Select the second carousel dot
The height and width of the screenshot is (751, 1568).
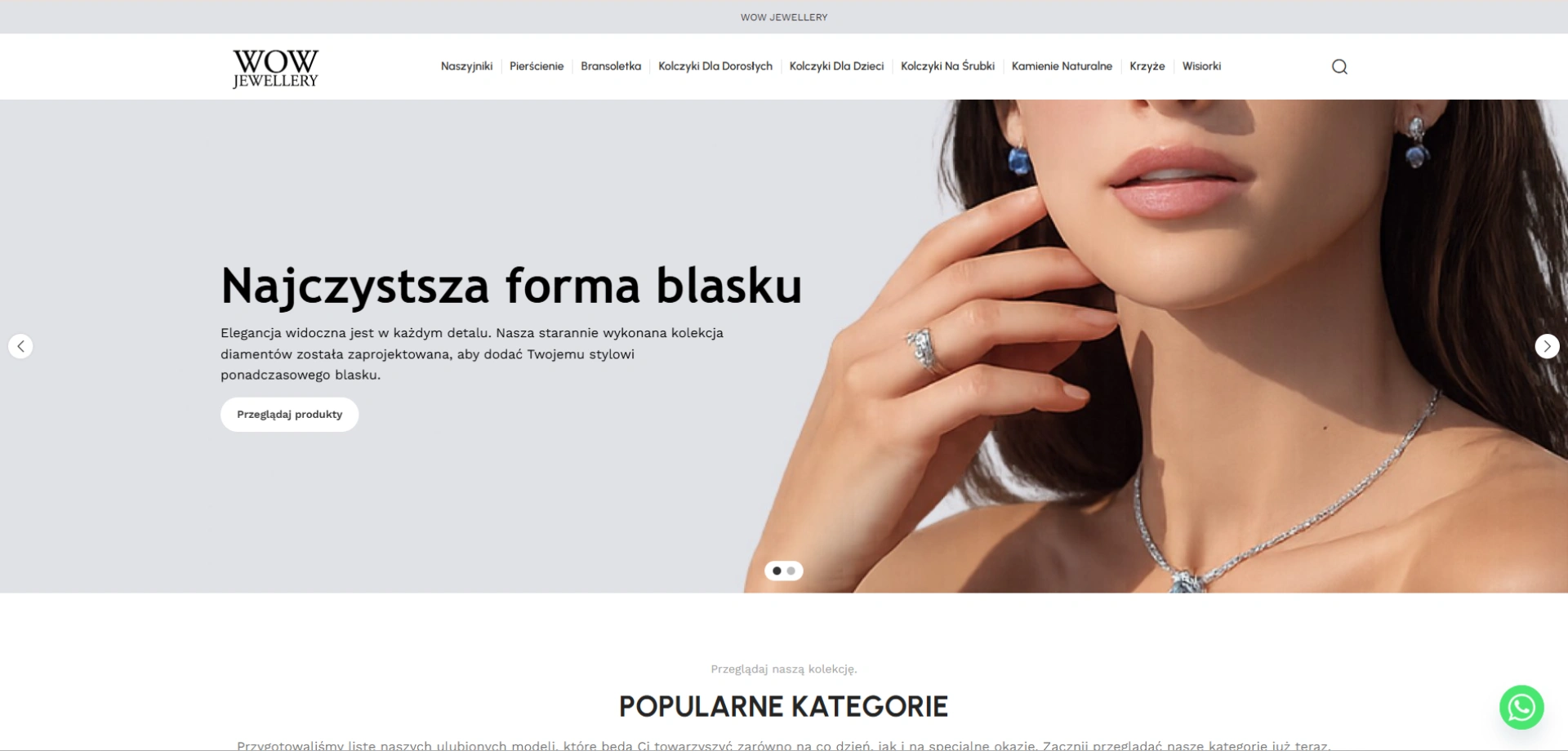791,571
